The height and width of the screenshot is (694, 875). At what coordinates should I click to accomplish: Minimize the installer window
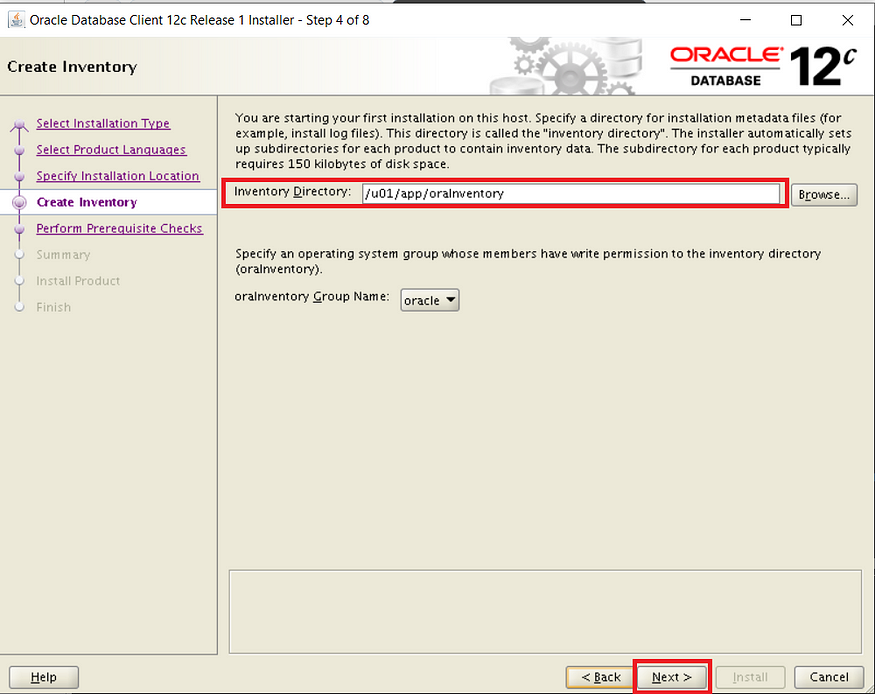click(745, 20)
